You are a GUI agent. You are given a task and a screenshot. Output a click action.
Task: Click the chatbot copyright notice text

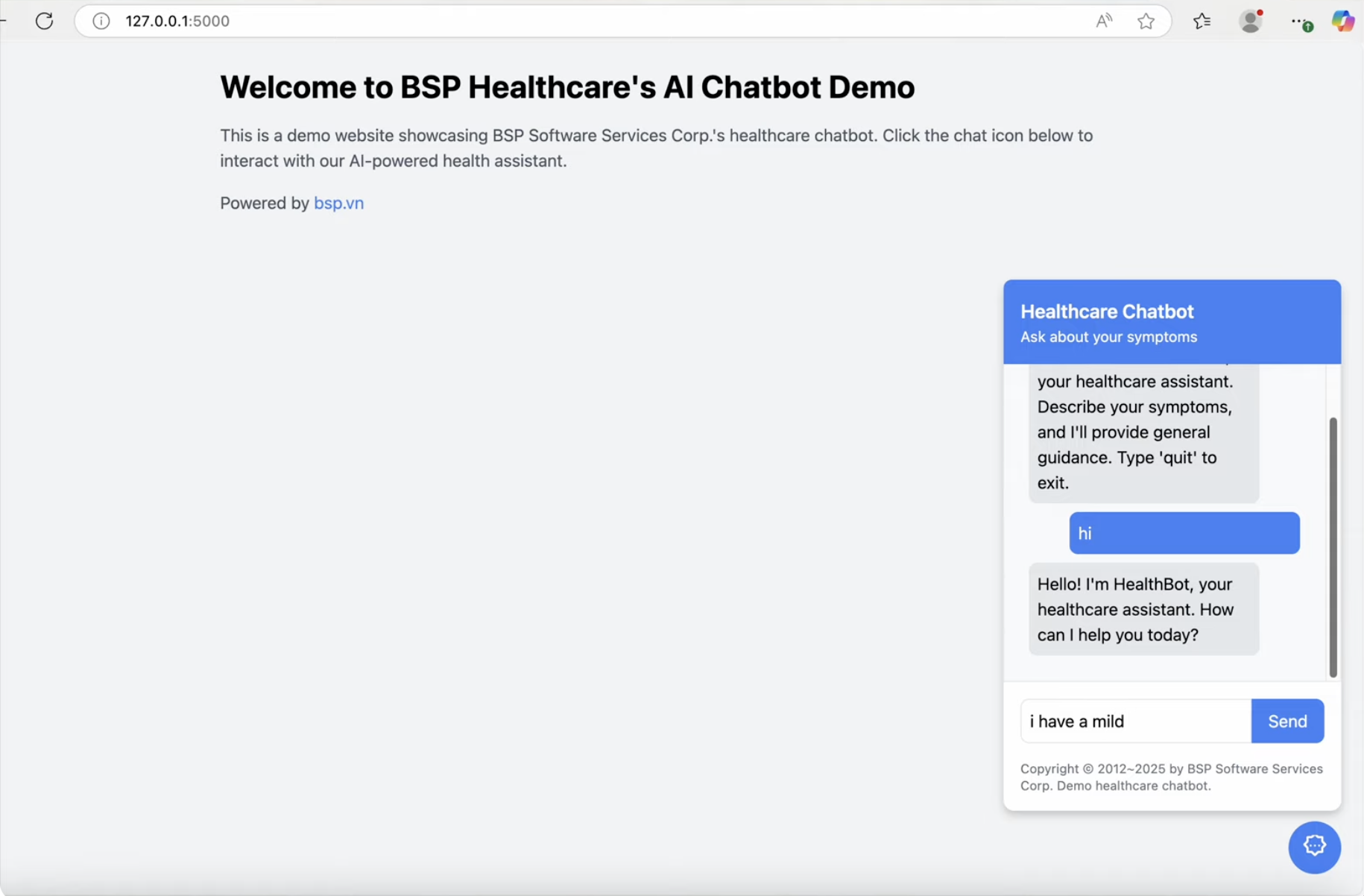pyautogui.click(x=1172, y=777)
